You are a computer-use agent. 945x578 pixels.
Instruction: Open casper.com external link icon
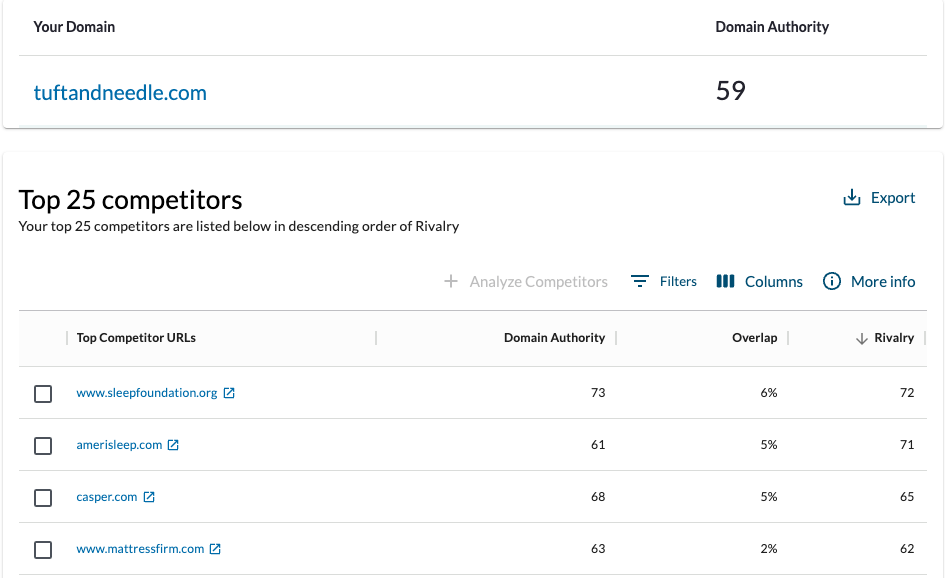tap(149, 497)
